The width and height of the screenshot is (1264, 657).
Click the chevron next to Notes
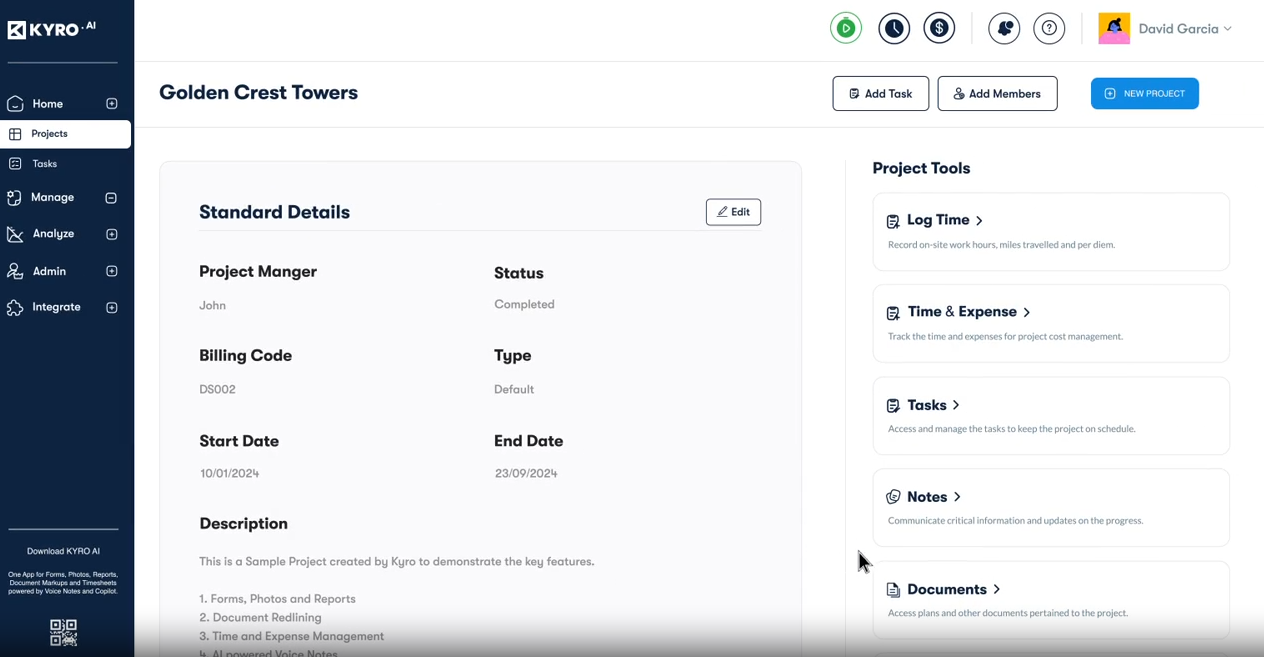click(957, 497)
